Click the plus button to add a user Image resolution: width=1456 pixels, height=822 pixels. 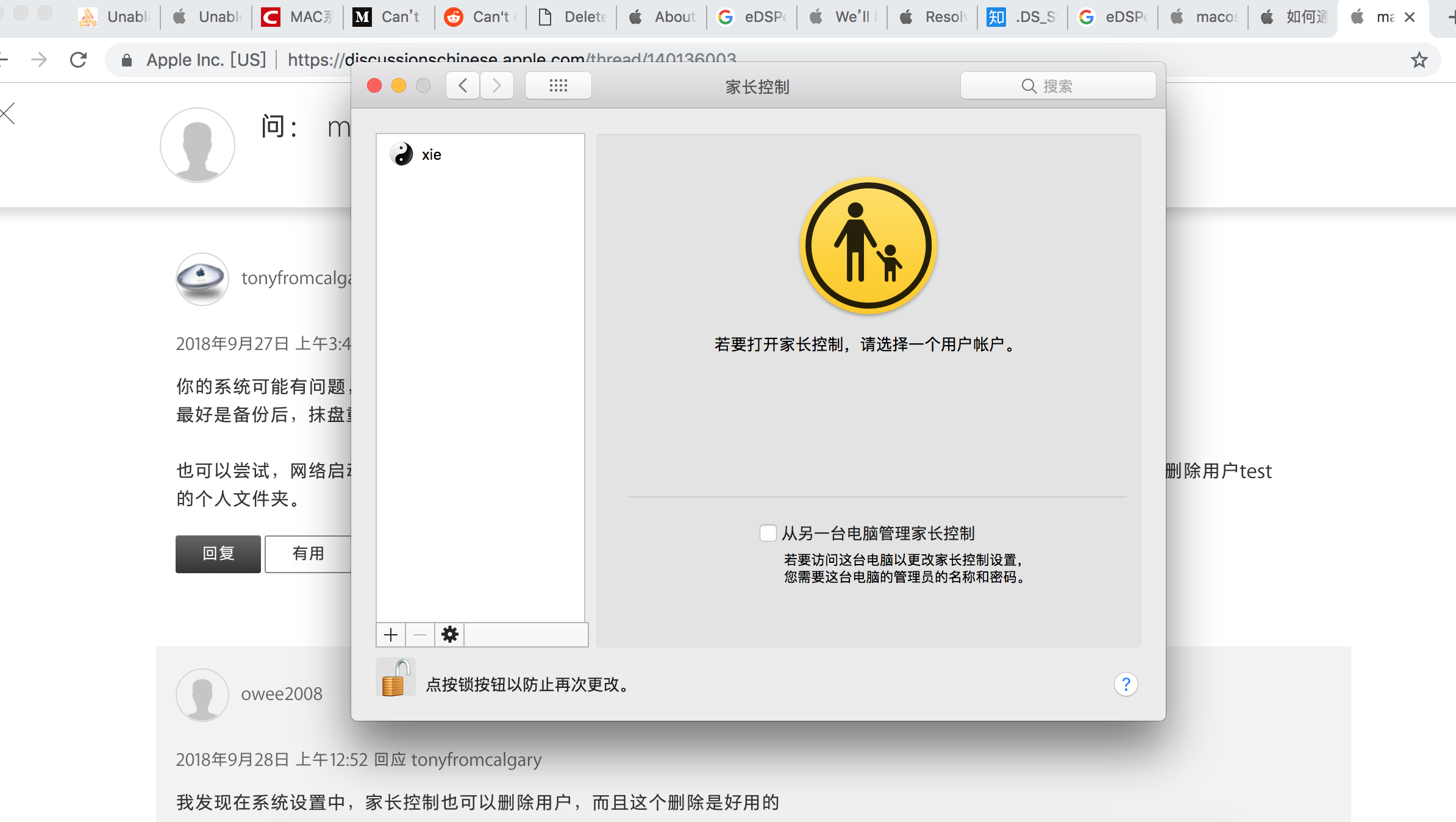[391, 635]
